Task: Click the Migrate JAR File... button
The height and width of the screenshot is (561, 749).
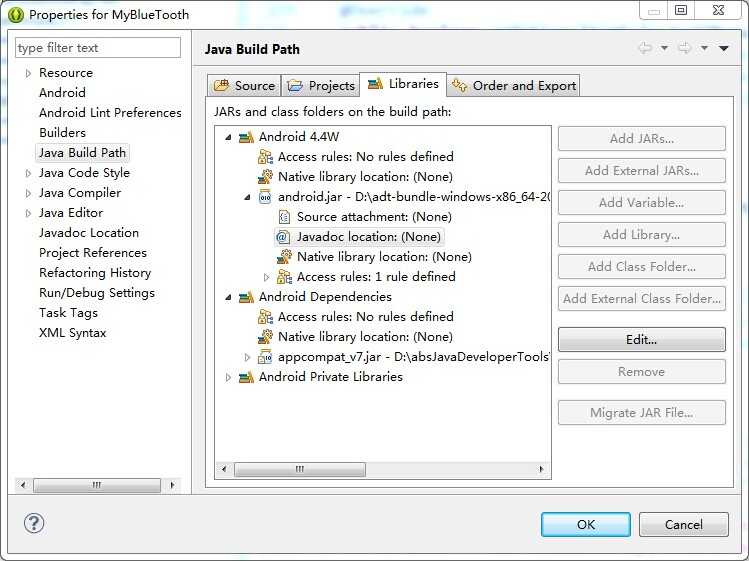Action: [x=642, y=413]
